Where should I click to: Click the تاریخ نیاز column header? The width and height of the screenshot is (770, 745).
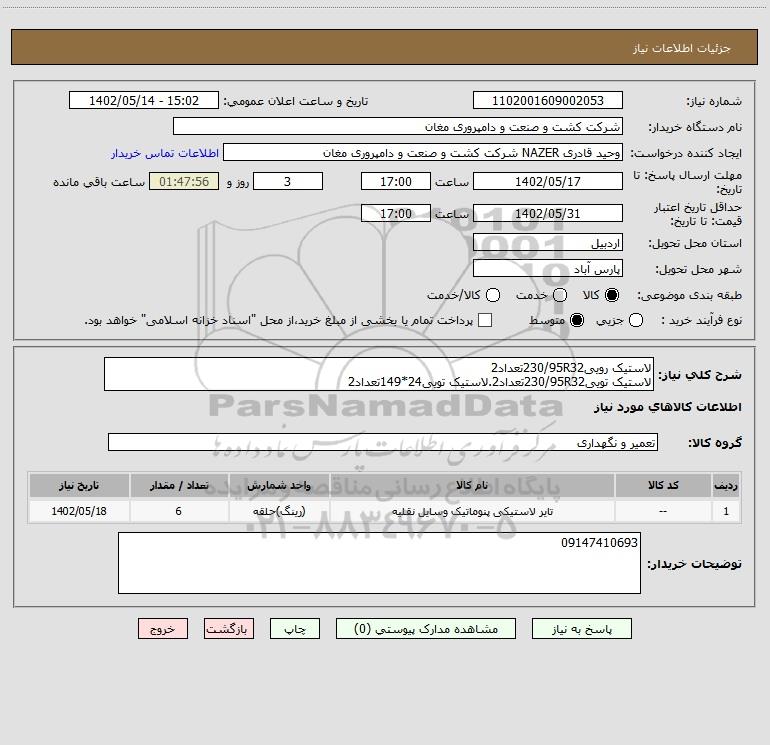(x=79, y=485)
